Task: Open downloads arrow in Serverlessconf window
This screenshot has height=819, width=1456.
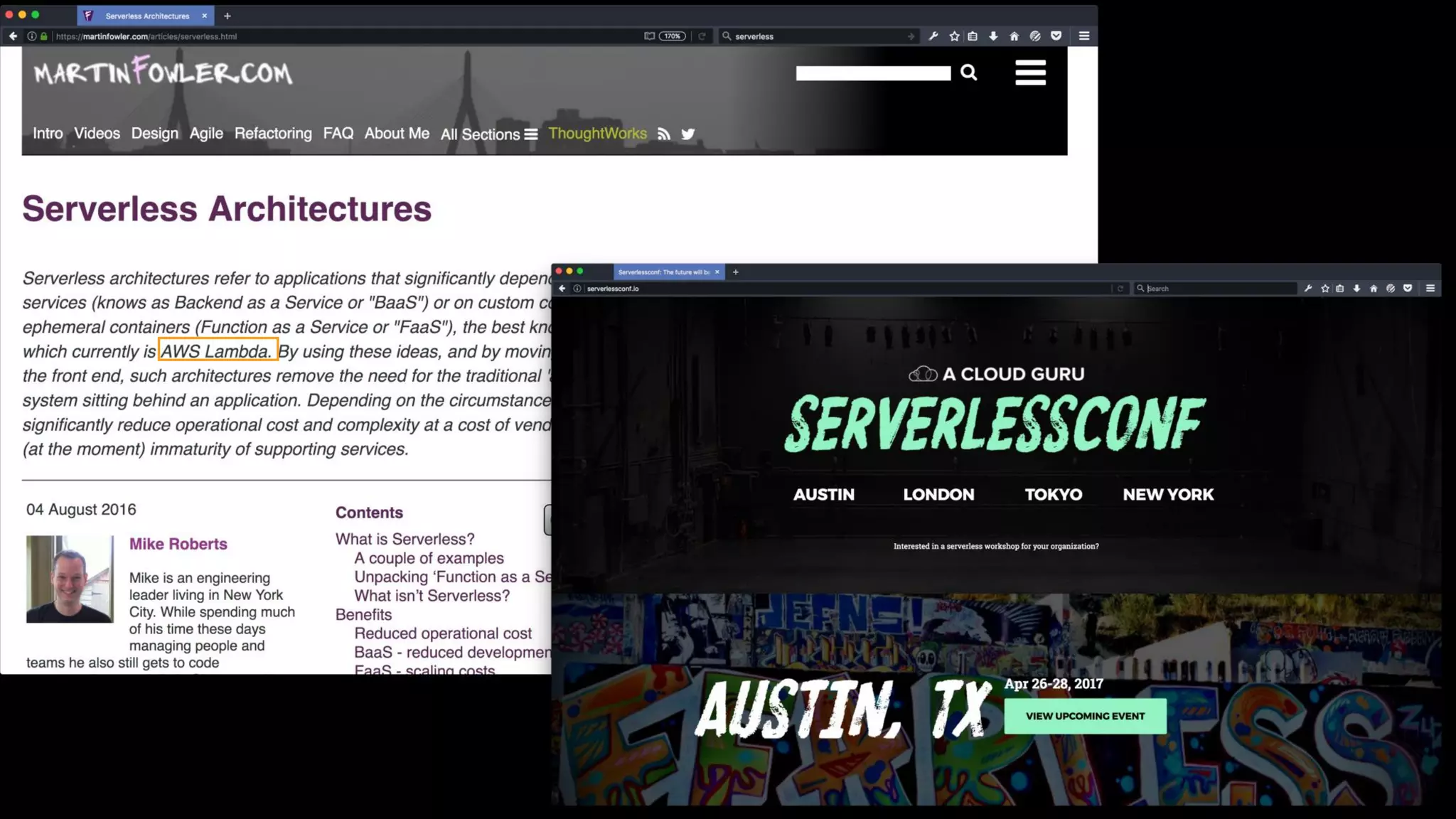Action: pyautogui.click(x=1356, y=289)
